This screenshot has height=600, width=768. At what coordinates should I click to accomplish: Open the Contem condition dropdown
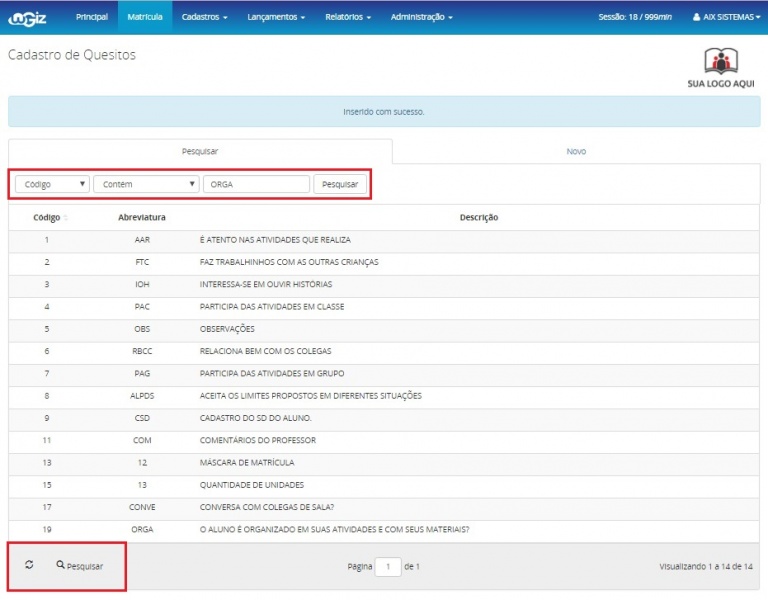[146, 184]
